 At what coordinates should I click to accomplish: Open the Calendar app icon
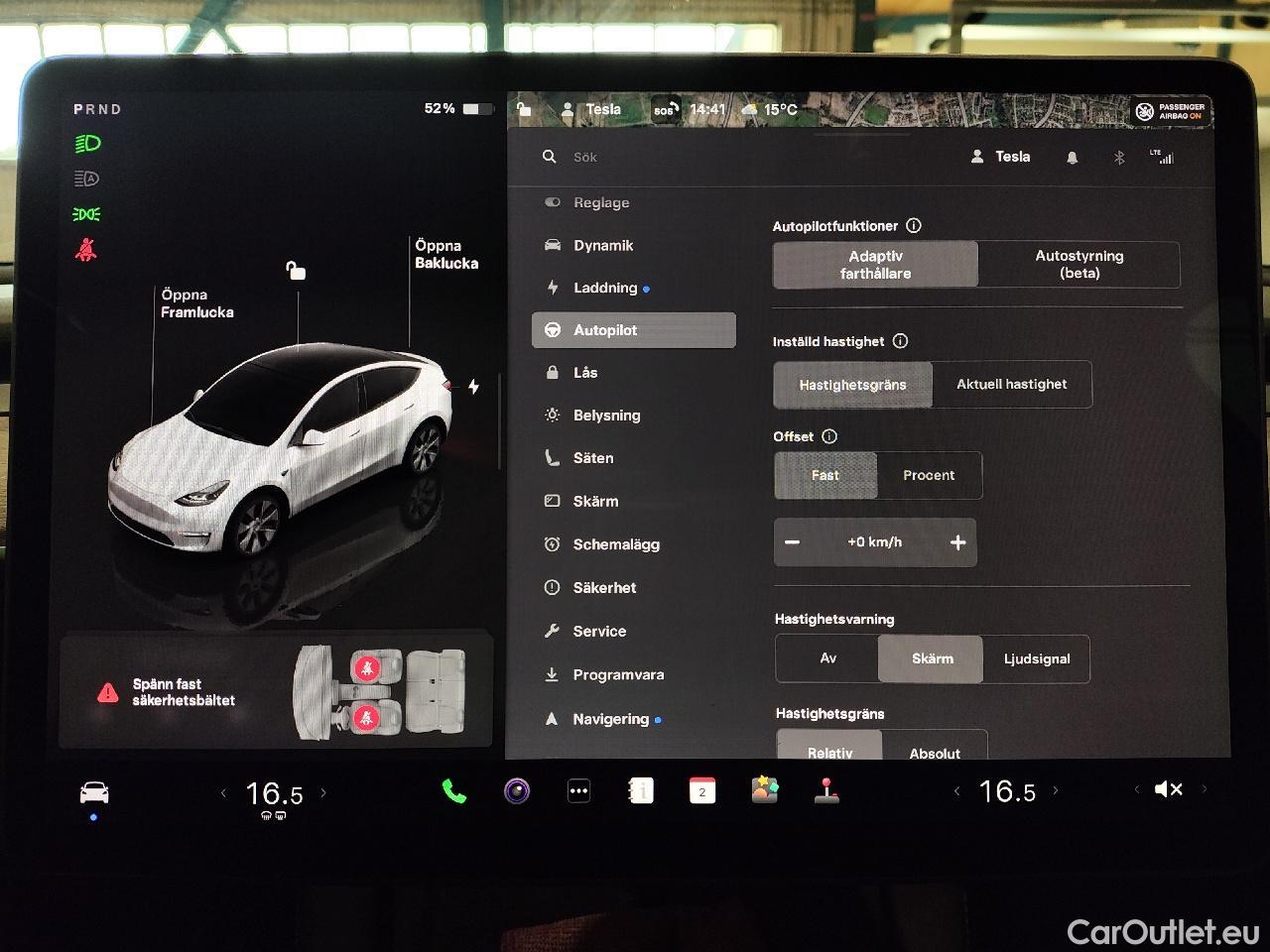[x=702, y=790]
